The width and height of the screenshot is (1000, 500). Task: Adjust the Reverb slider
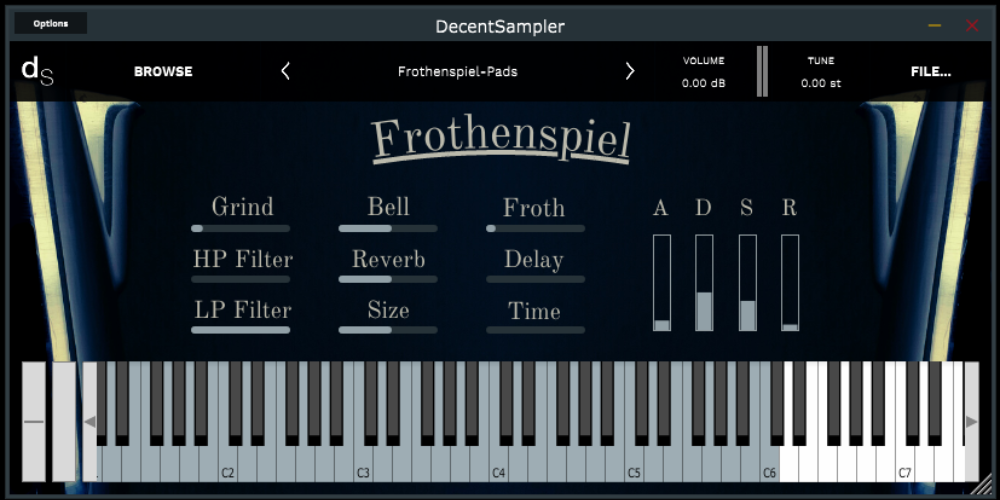pyautogui.click(x=388, y=279)
